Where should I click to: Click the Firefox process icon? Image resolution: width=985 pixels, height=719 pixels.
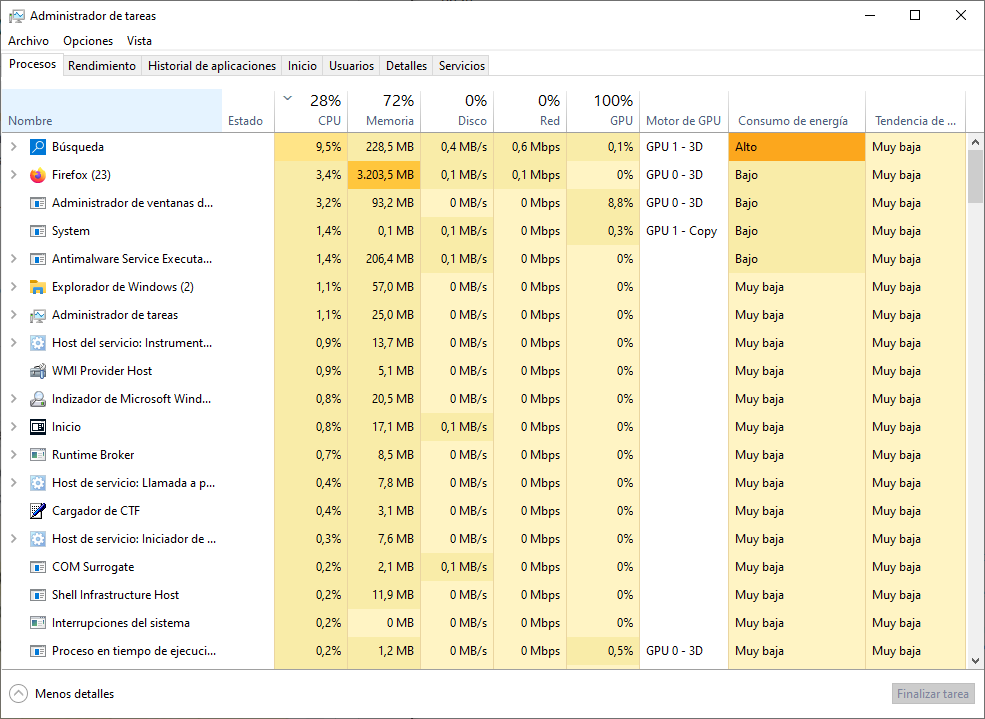(x=38, y=175)
